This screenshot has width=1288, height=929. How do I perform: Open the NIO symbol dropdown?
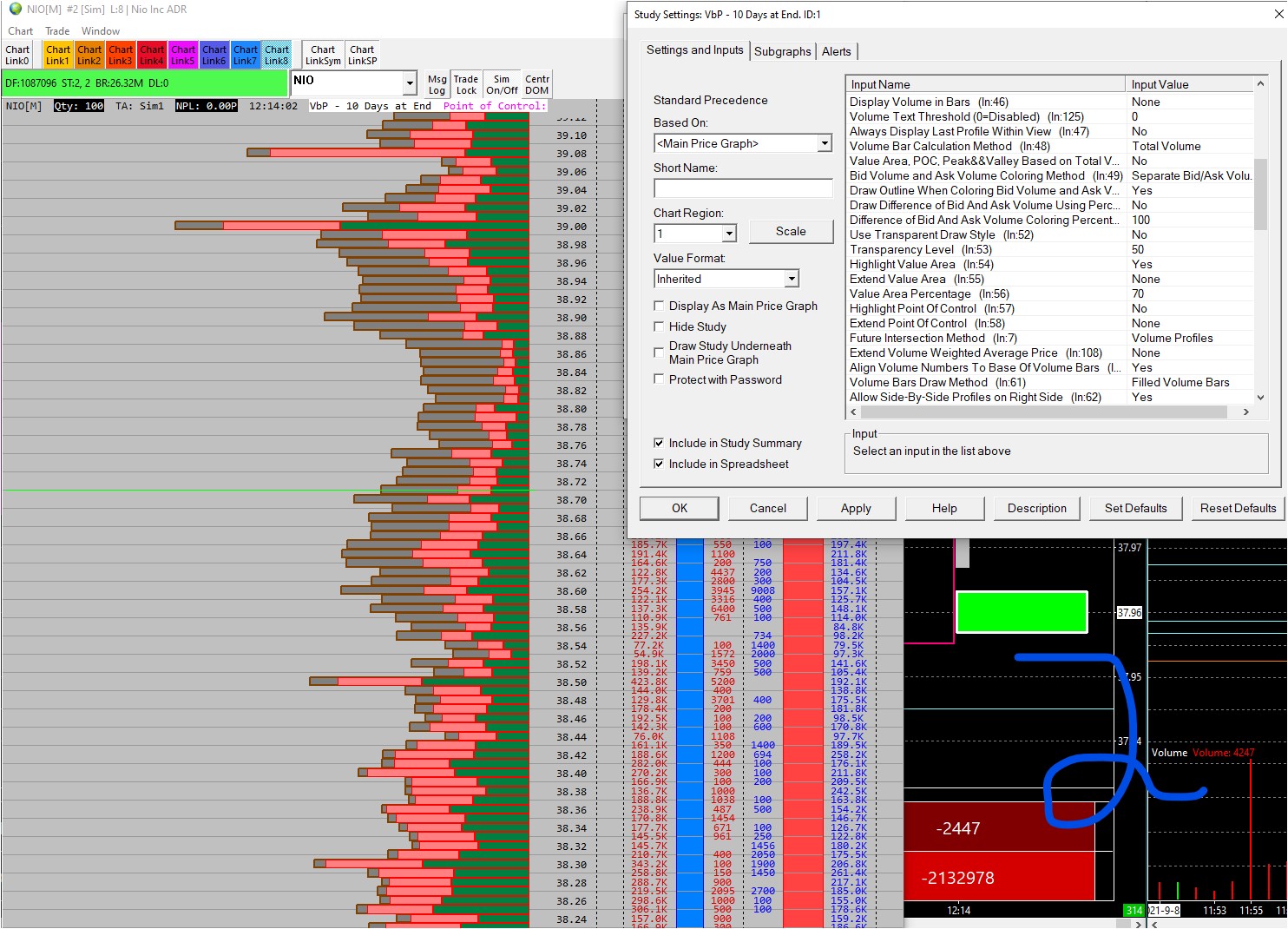(410, 83)
